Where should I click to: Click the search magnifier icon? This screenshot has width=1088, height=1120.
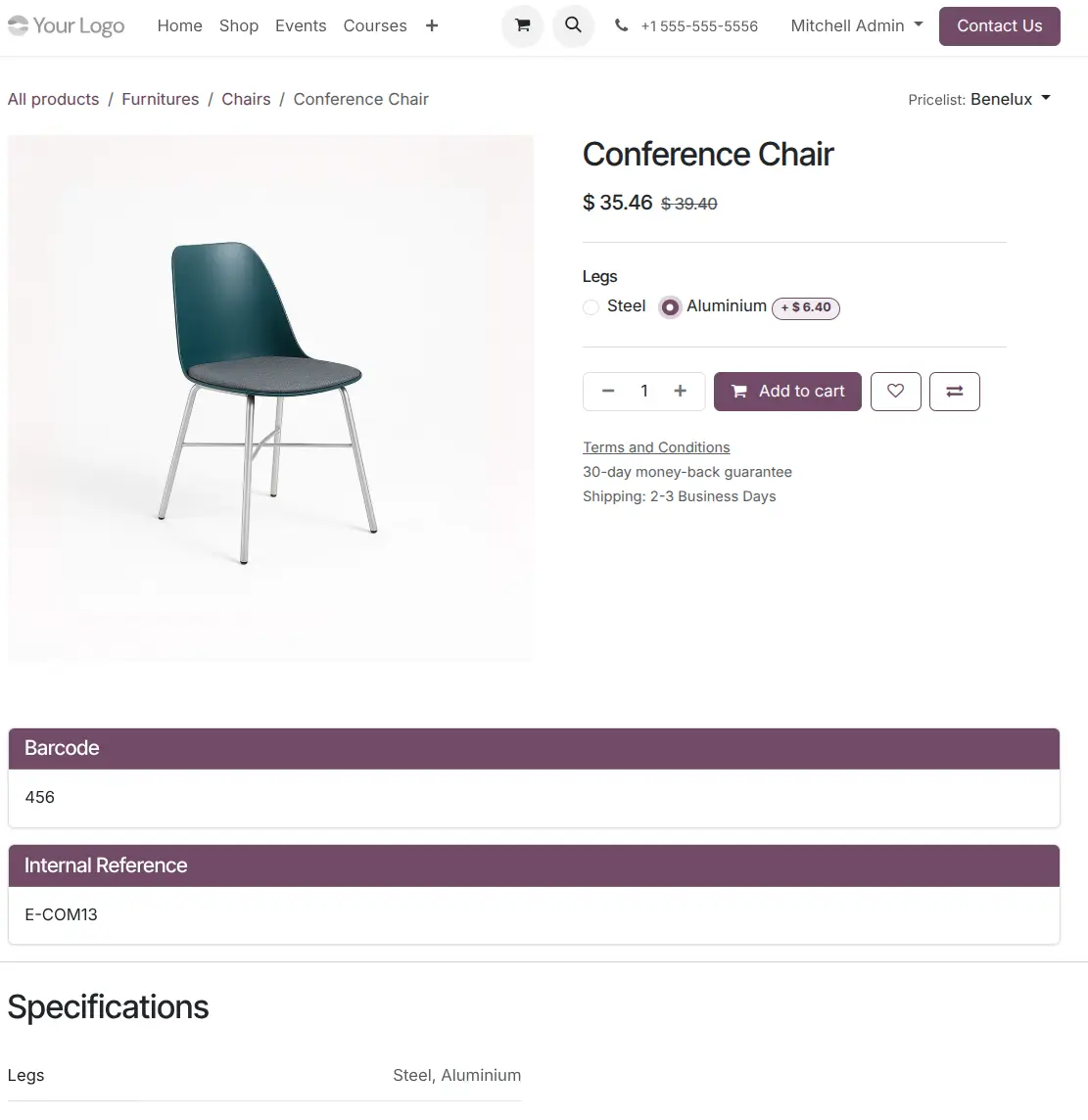pos(574,25)
